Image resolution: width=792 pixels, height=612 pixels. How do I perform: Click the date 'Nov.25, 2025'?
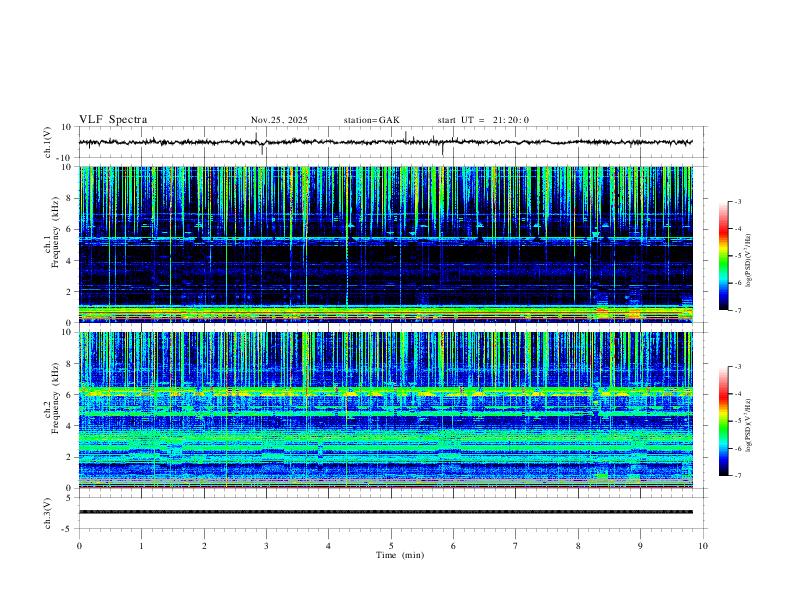(x=279, y=120)
